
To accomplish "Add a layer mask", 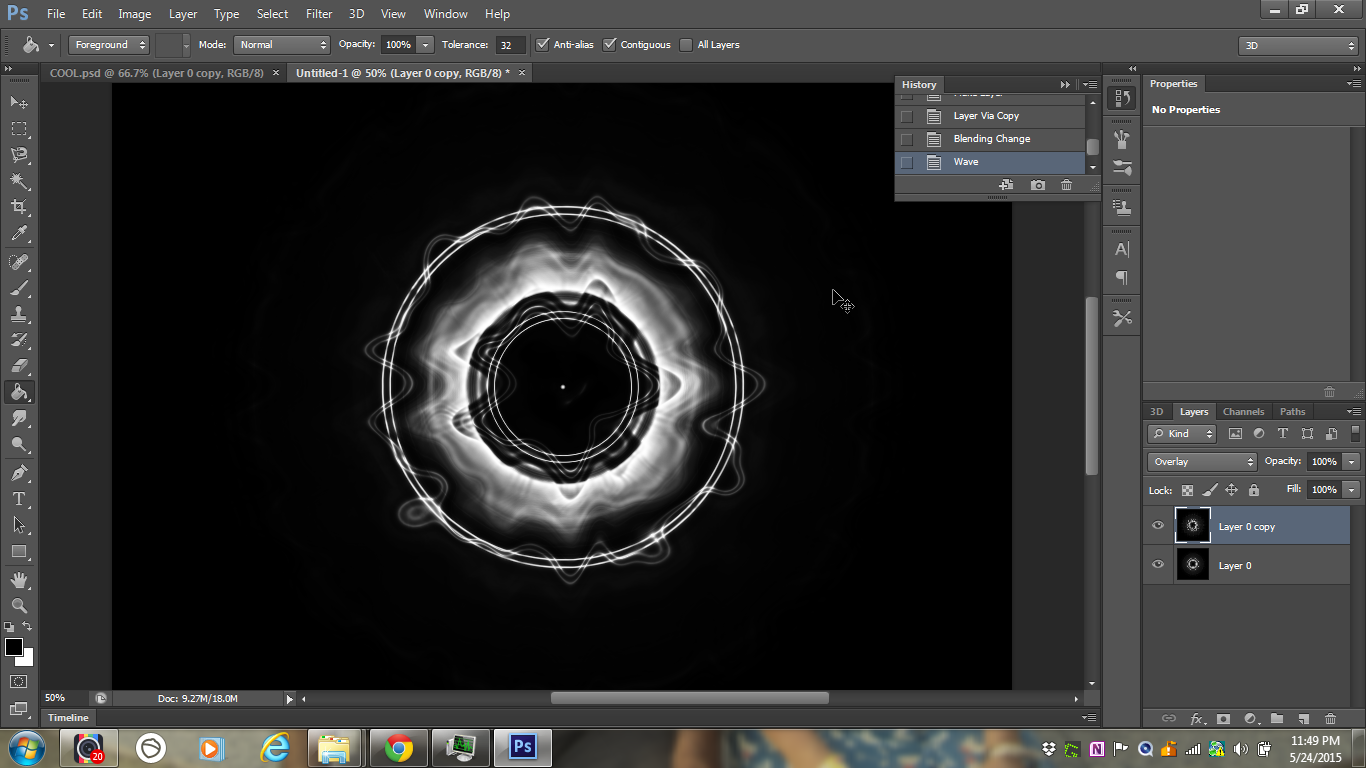I will point(1223,718).
